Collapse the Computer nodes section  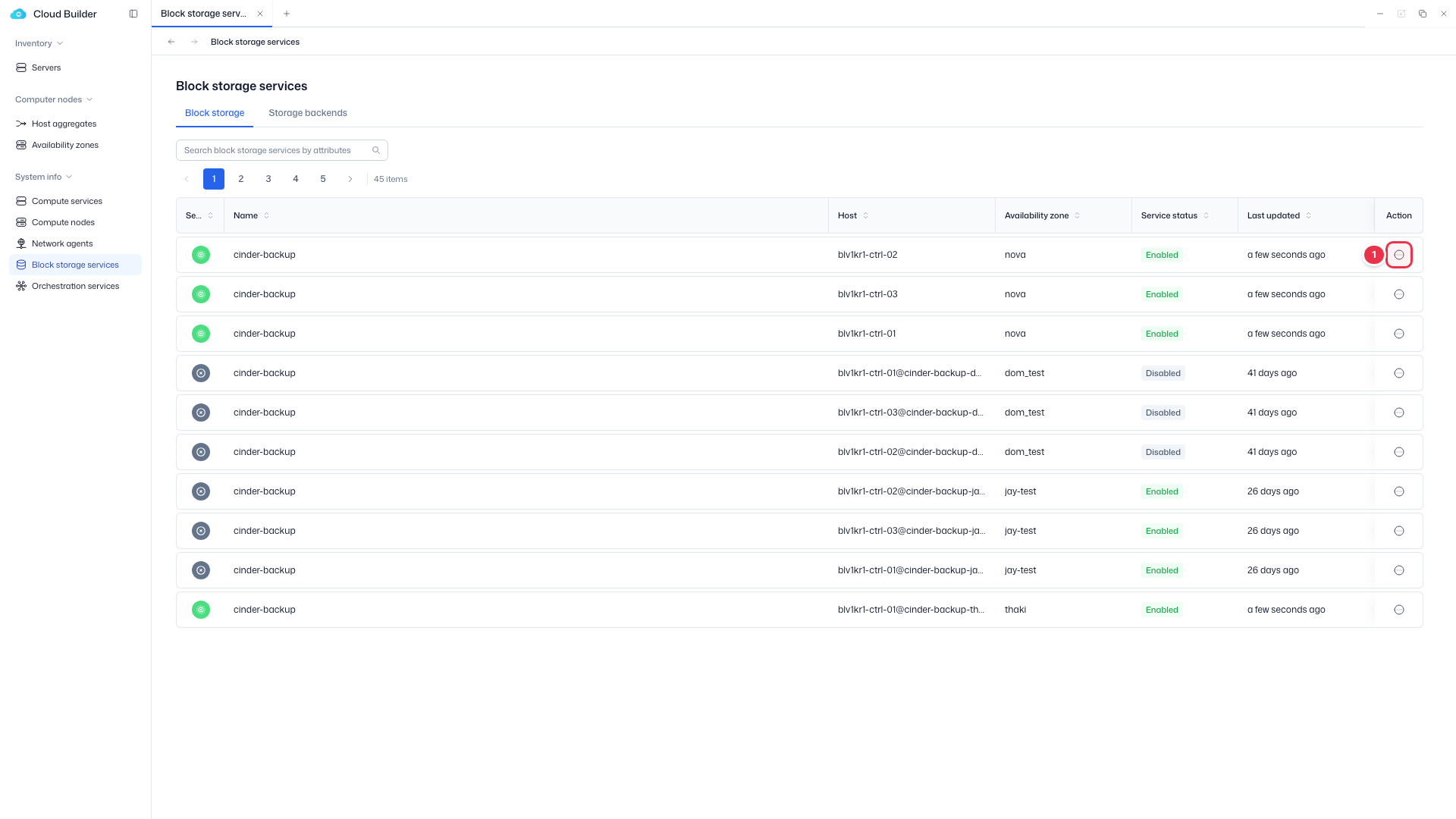pyautogui.click(x=53, y=99)
